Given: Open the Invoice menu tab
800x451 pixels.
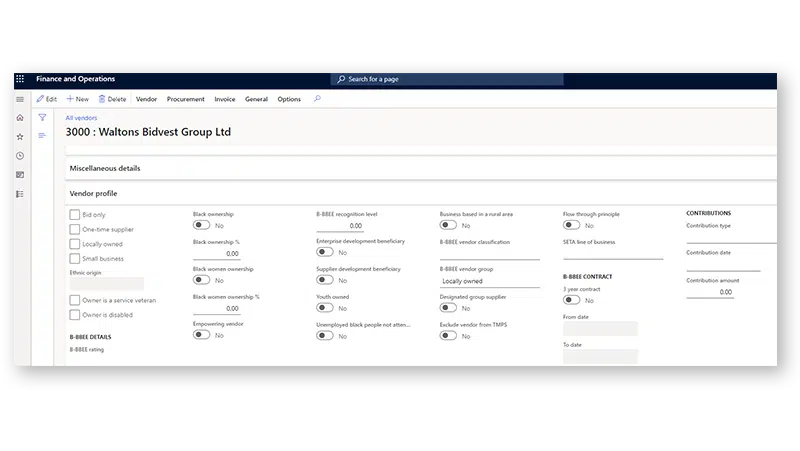Looking at the screenshot, I should pyautogui.click(x=224, y=99).
